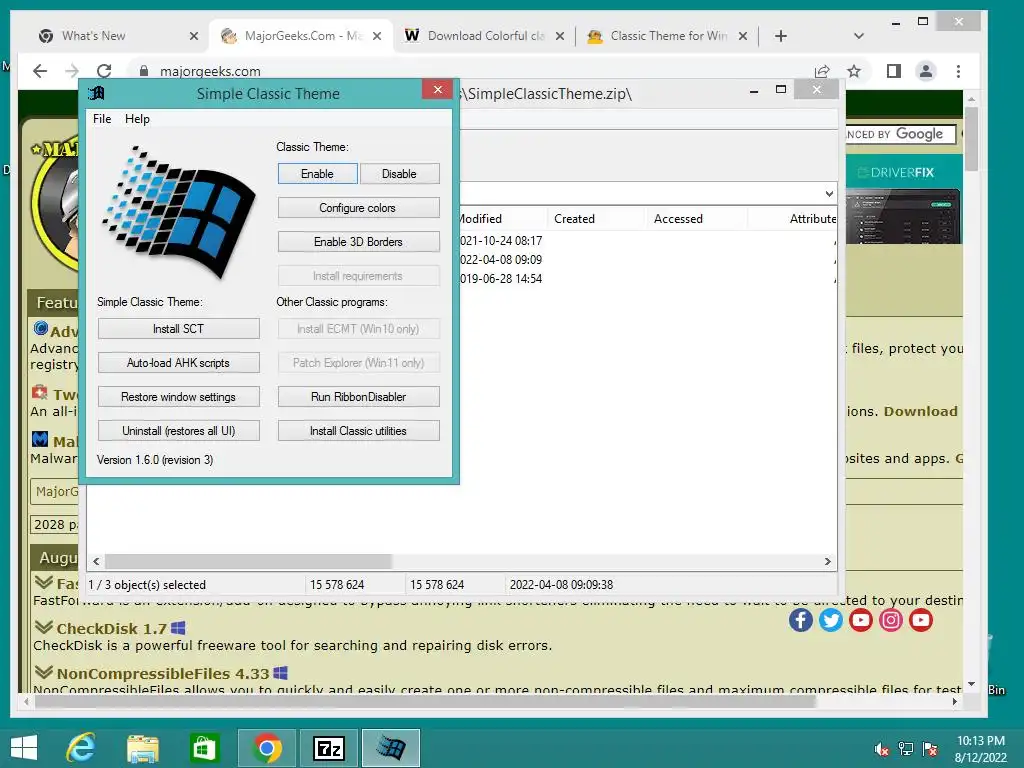The image size is (1024, 768).
Task: Click the share page icon
Action: coord(822,71)
